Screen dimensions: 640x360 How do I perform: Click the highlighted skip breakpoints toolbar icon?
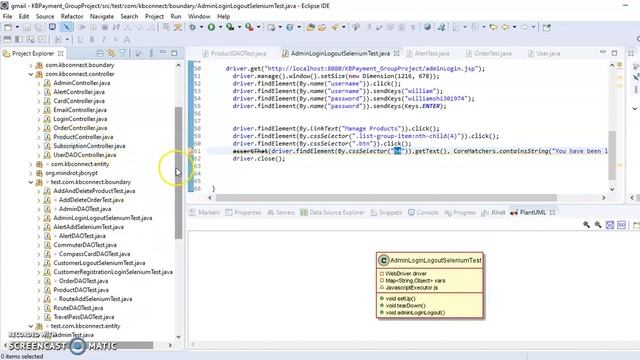pos(67,27)
